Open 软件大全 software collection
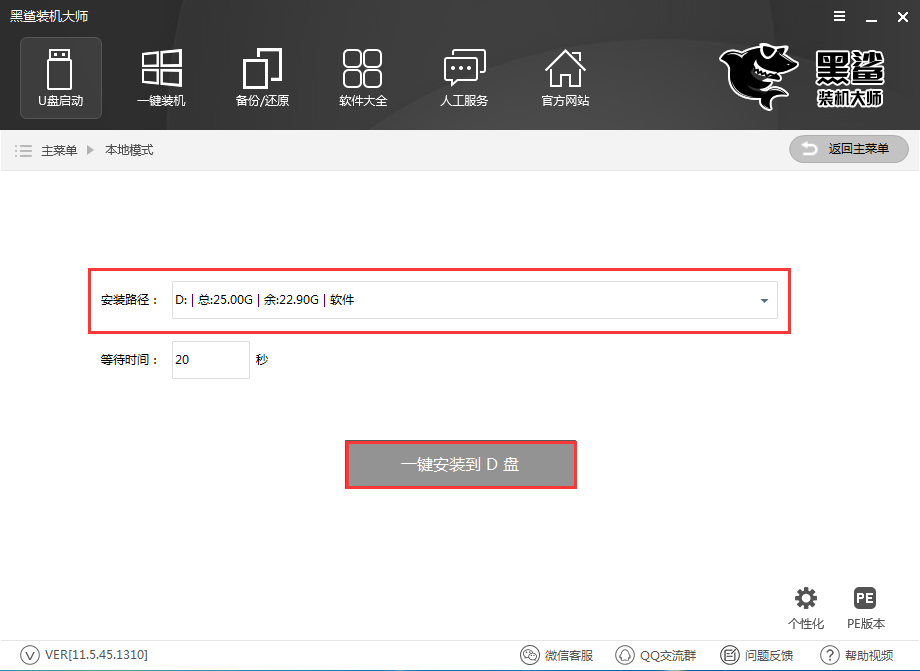 [x=362, y=76]
